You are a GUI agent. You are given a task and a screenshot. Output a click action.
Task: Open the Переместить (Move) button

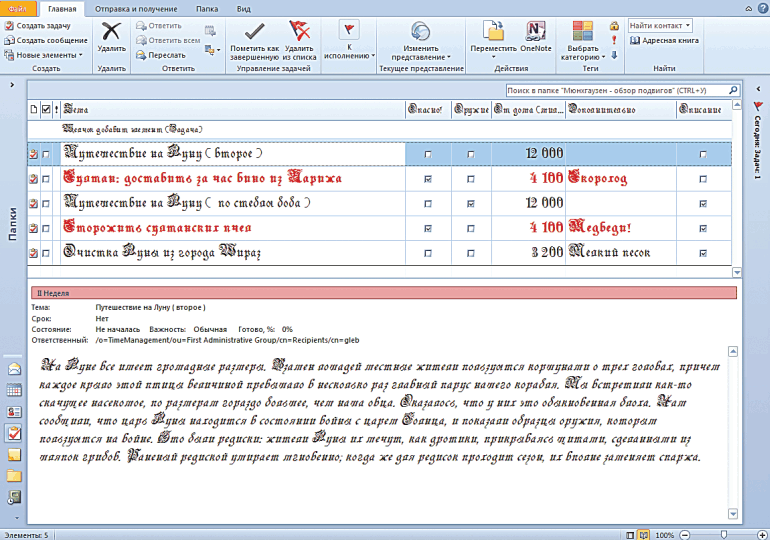[x=493, y=36]
